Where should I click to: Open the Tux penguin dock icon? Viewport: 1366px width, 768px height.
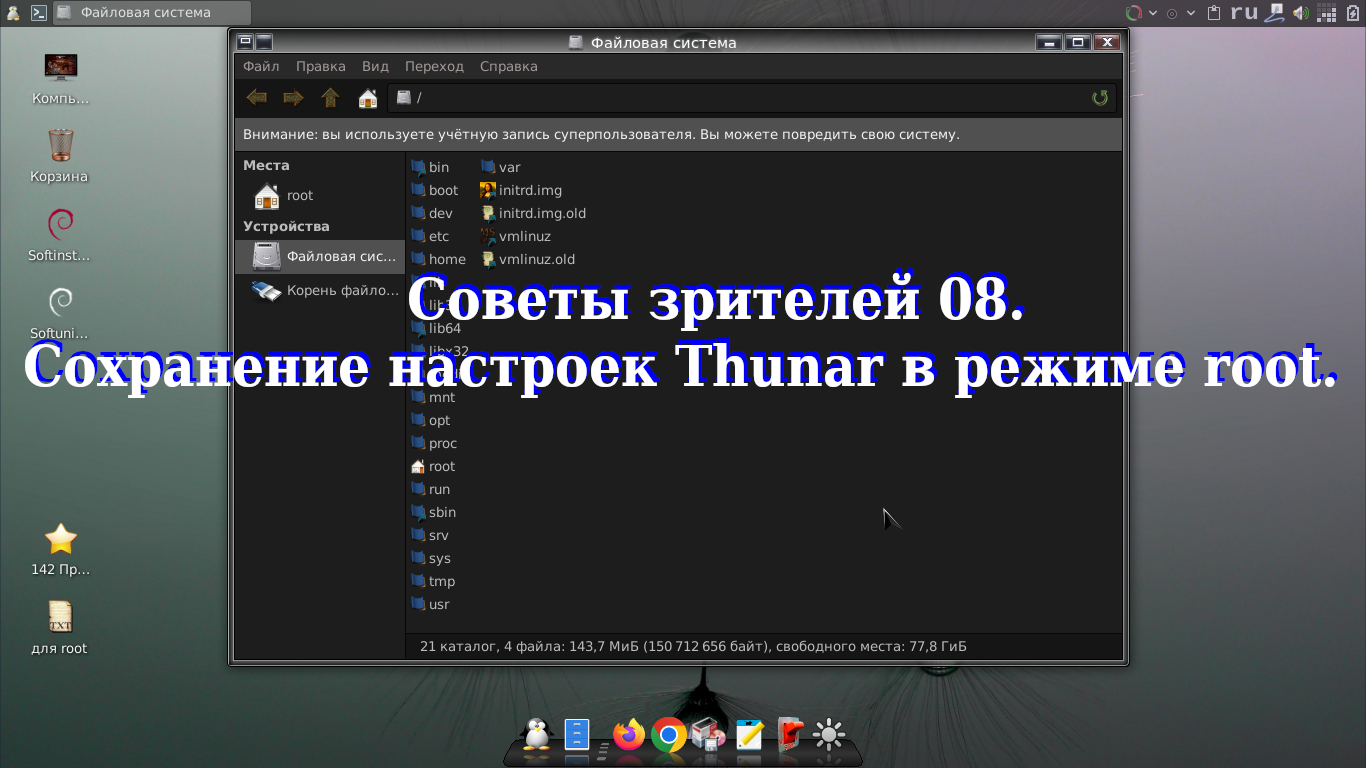tap(537, 735)
